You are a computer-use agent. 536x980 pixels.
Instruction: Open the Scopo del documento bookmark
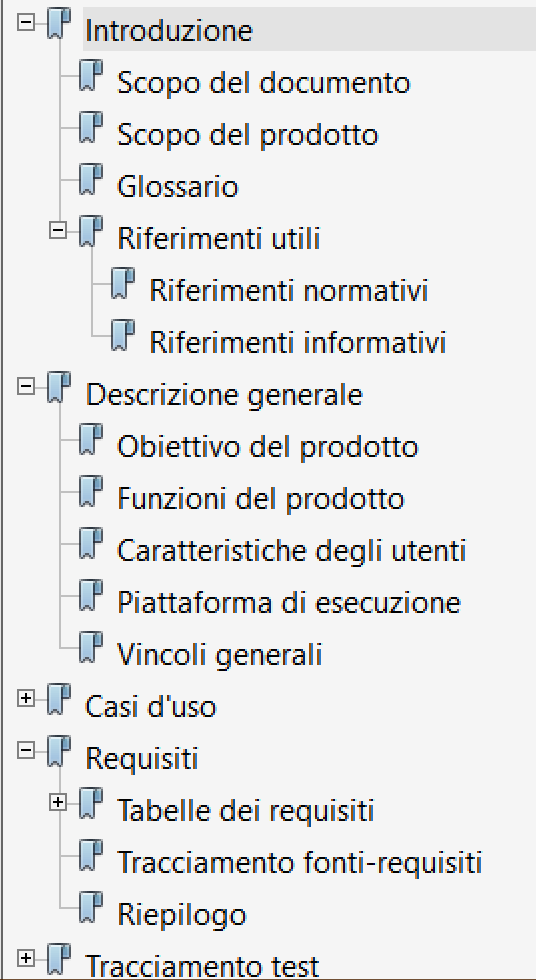264,82
